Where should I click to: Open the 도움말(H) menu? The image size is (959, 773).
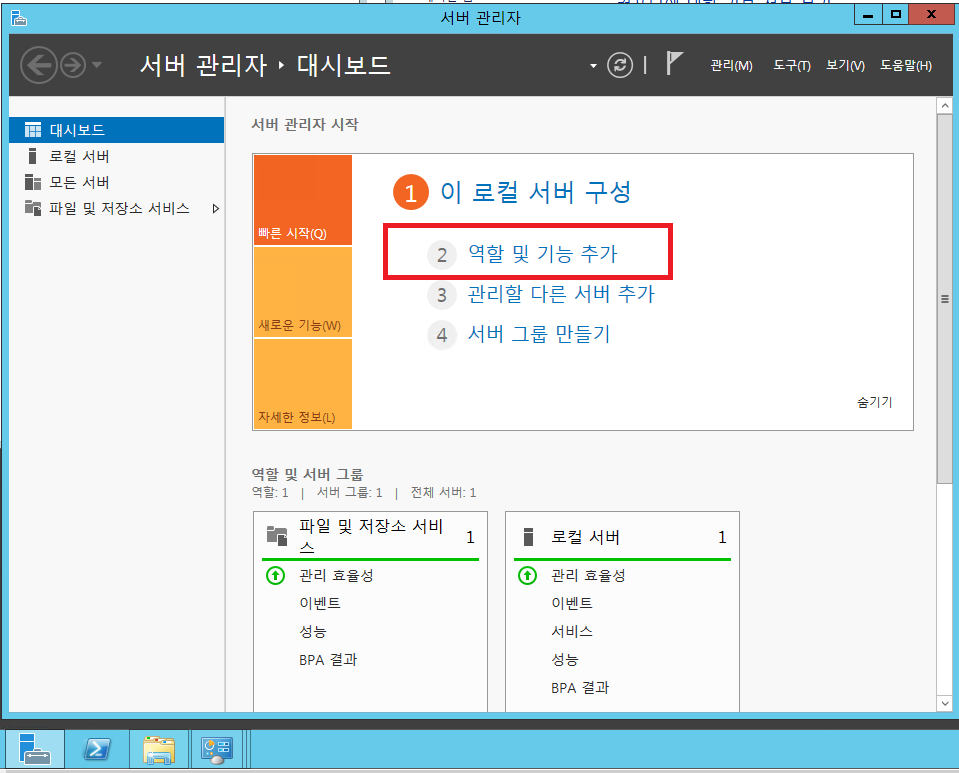(906, 65)
